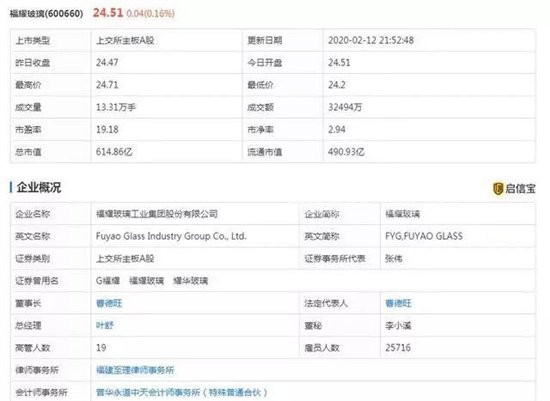Select the securities representative 张伟

394,259
